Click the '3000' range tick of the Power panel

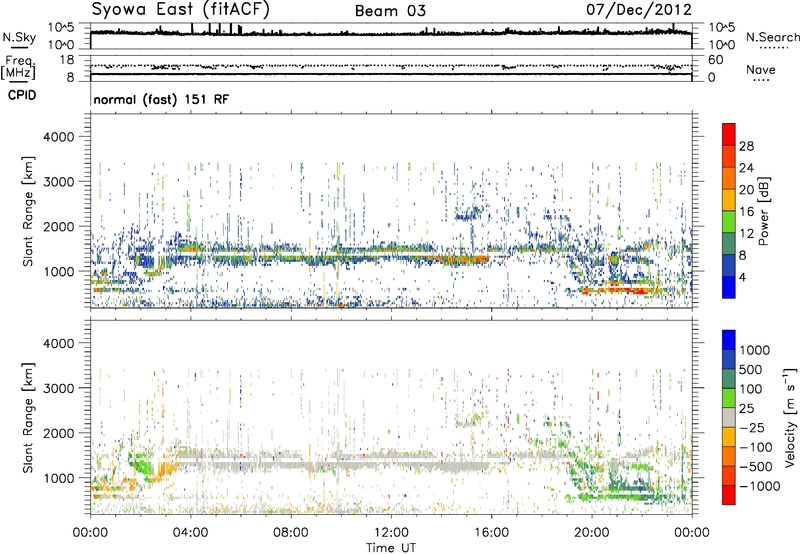pyautogui.click(x=59, y=182)
